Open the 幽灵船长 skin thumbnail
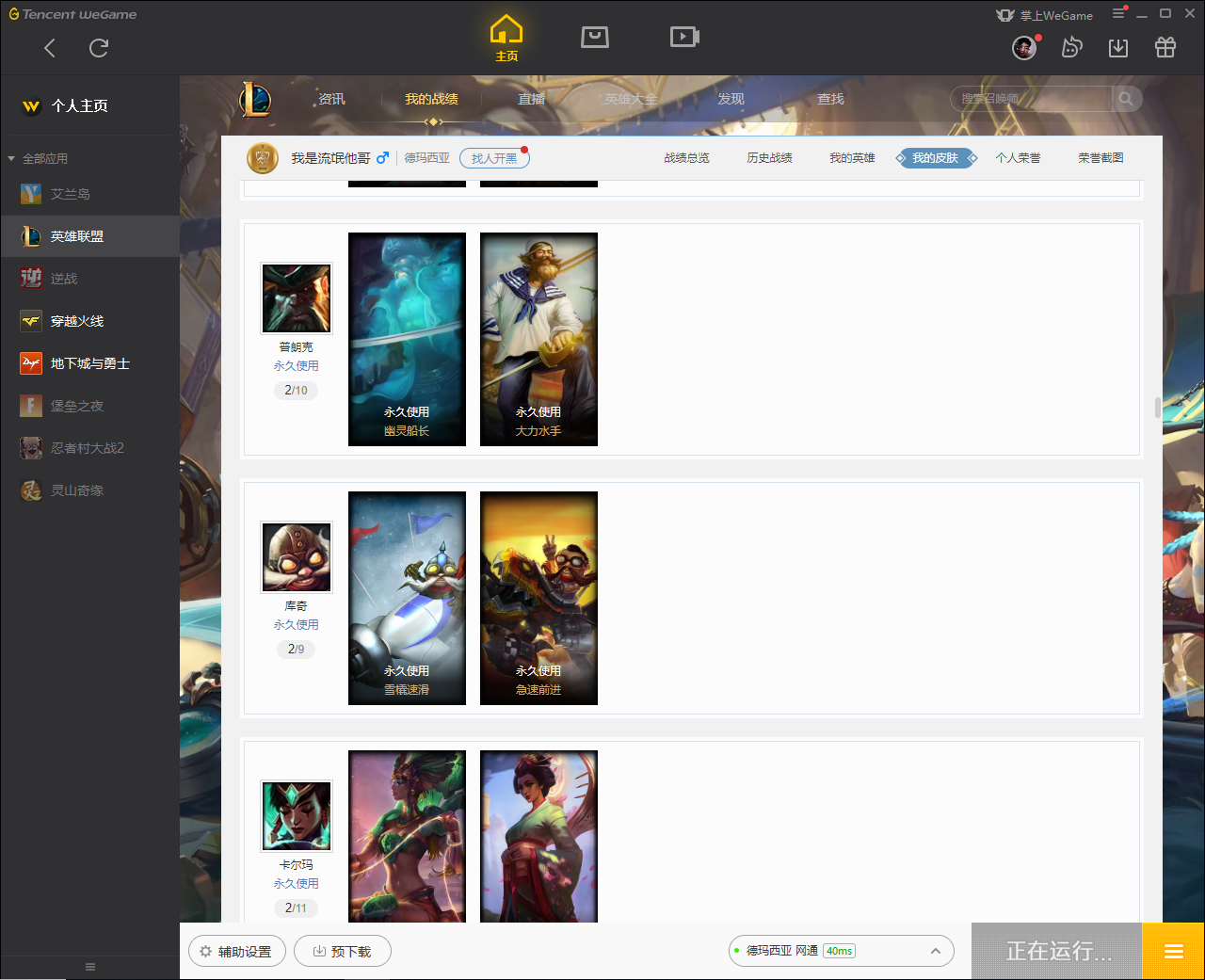 click(x=407, y=339)
